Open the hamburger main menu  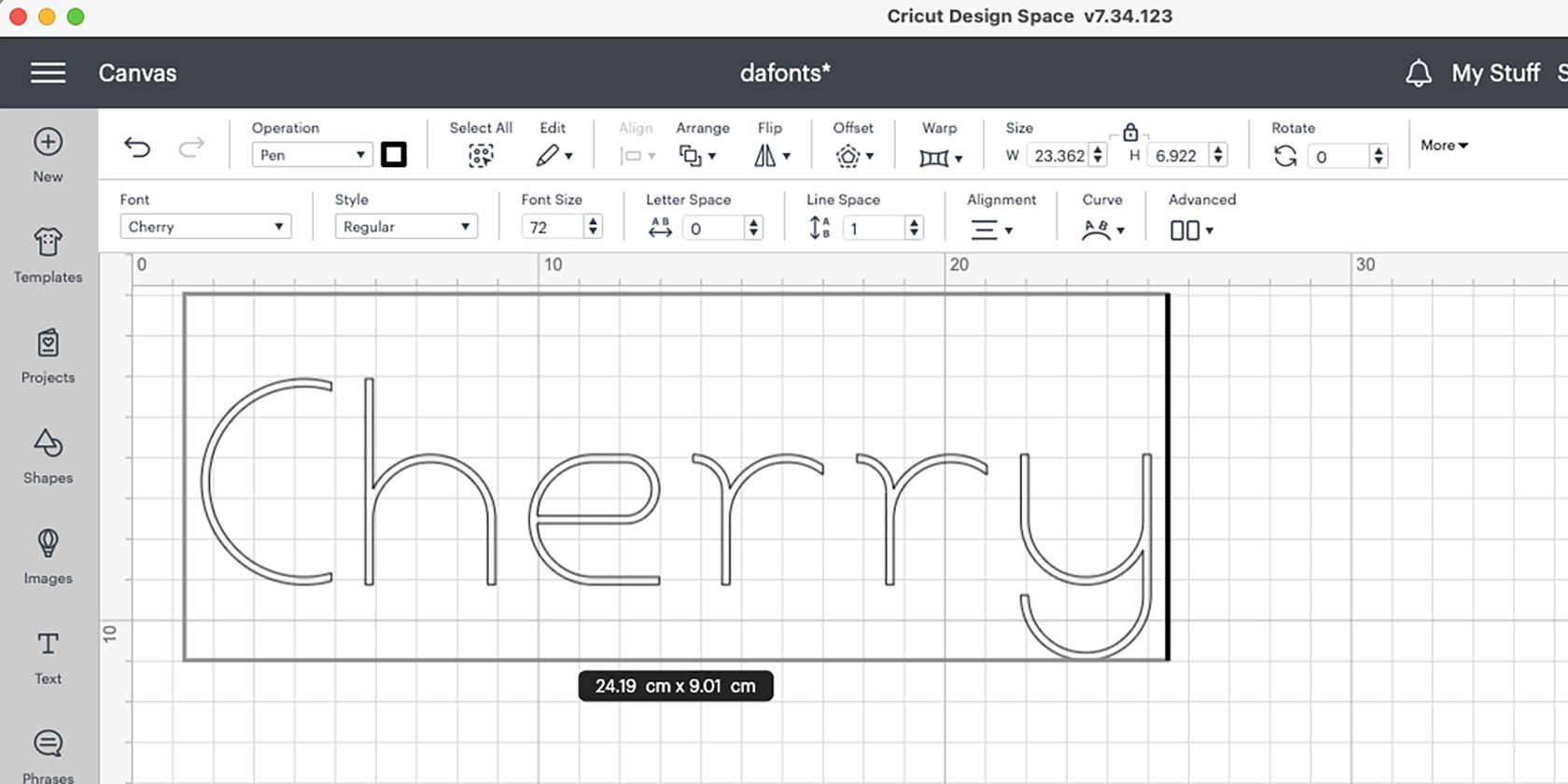pyautogui.click(x=48, y=73)
